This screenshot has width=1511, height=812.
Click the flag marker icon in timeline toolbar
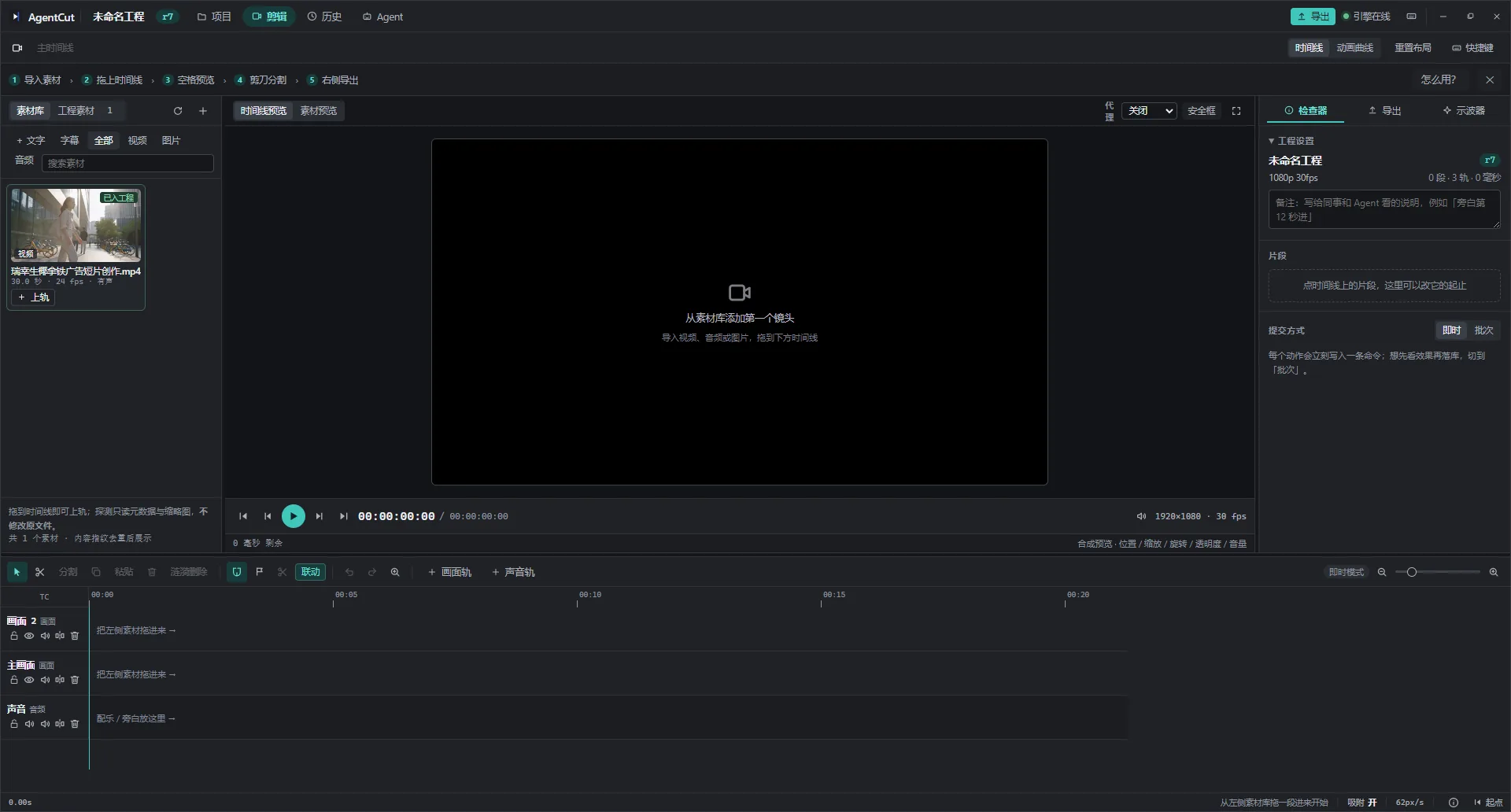[x=260, y=572]
